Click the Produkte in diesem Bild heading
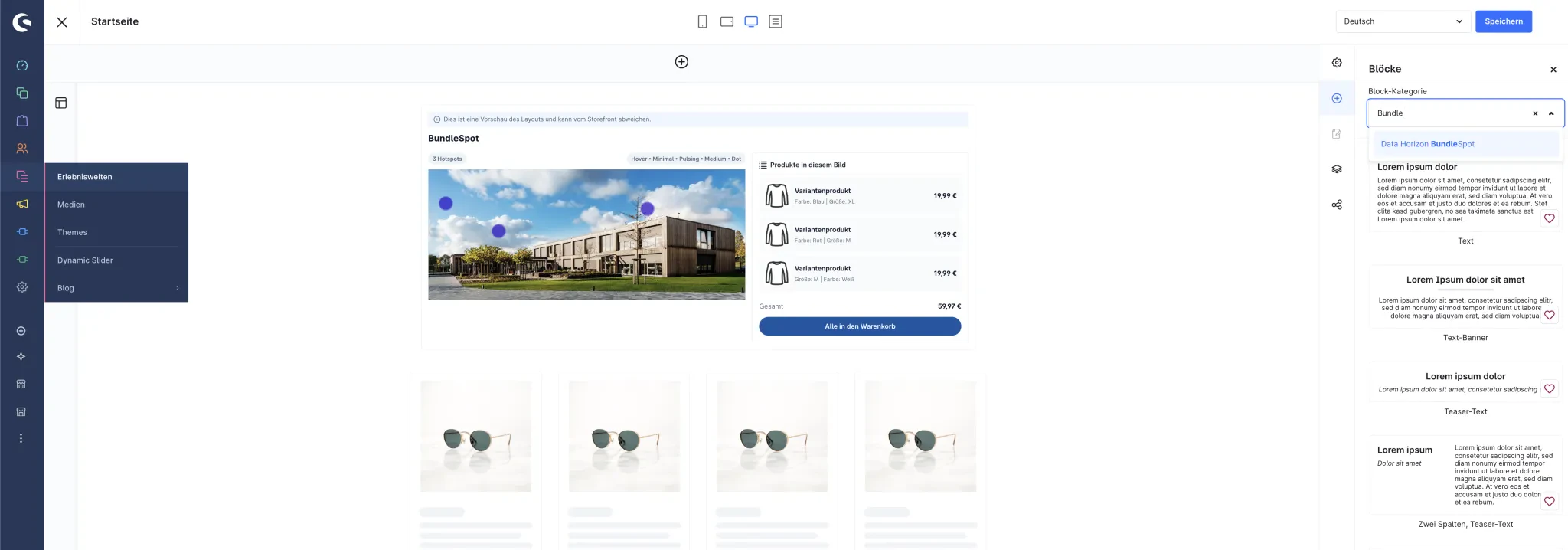The height and width of the screenshot is (550, 1568). pyautogui.click(x=808, y=165)
